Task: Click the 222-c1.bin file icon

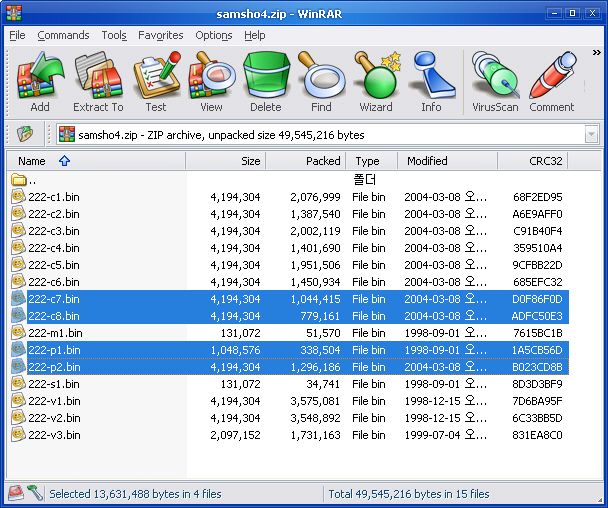Action: pos(18,196)
